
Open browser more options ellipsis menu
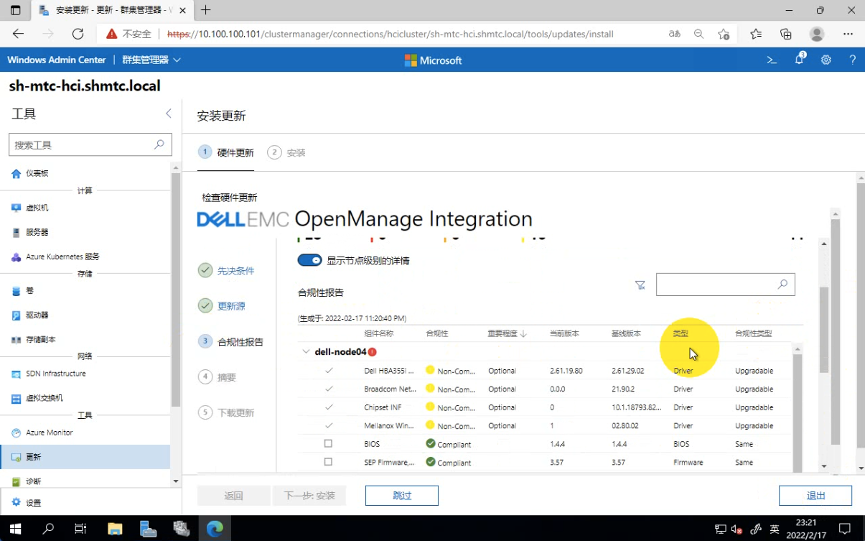[848, 34]
